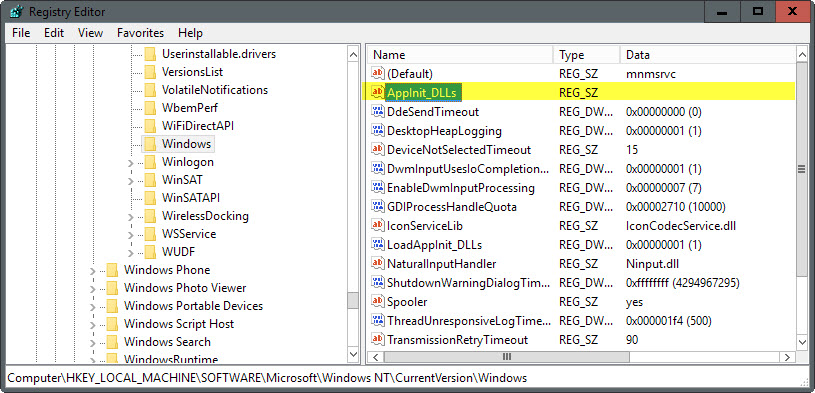Expand the WUDF key
815x393 pixels.
[130, 252]
